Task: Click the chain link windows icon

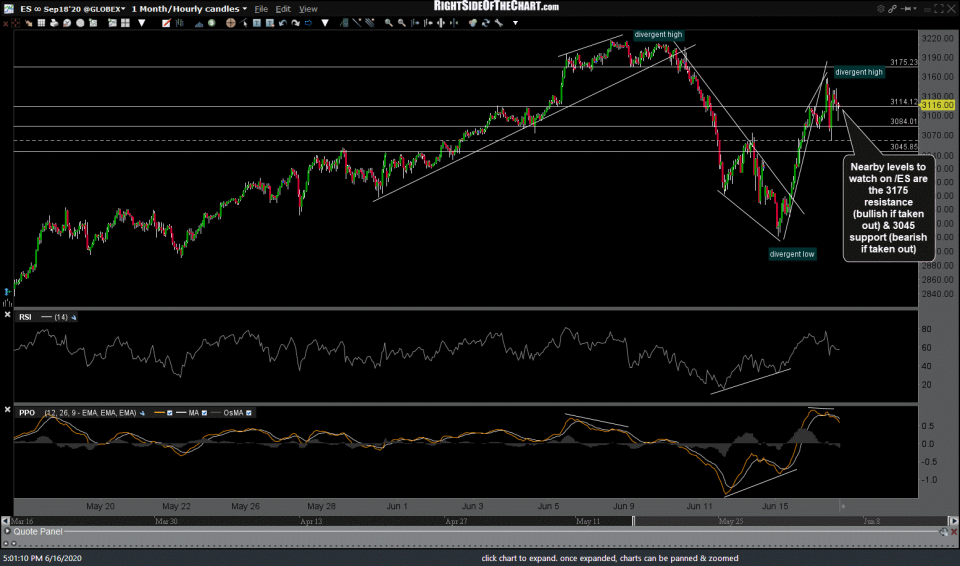Action: coord(893,9)
